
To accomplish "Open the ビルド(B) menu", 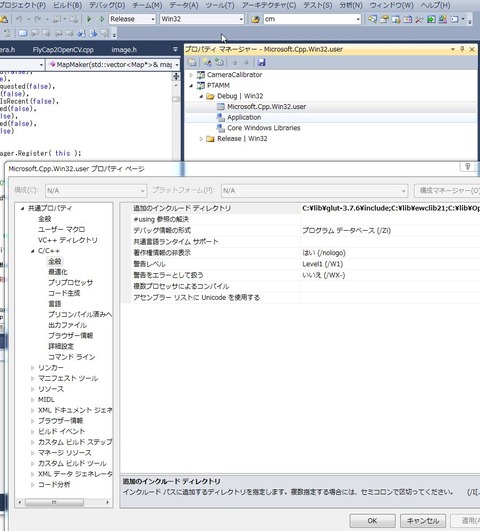I will [68, 5].
